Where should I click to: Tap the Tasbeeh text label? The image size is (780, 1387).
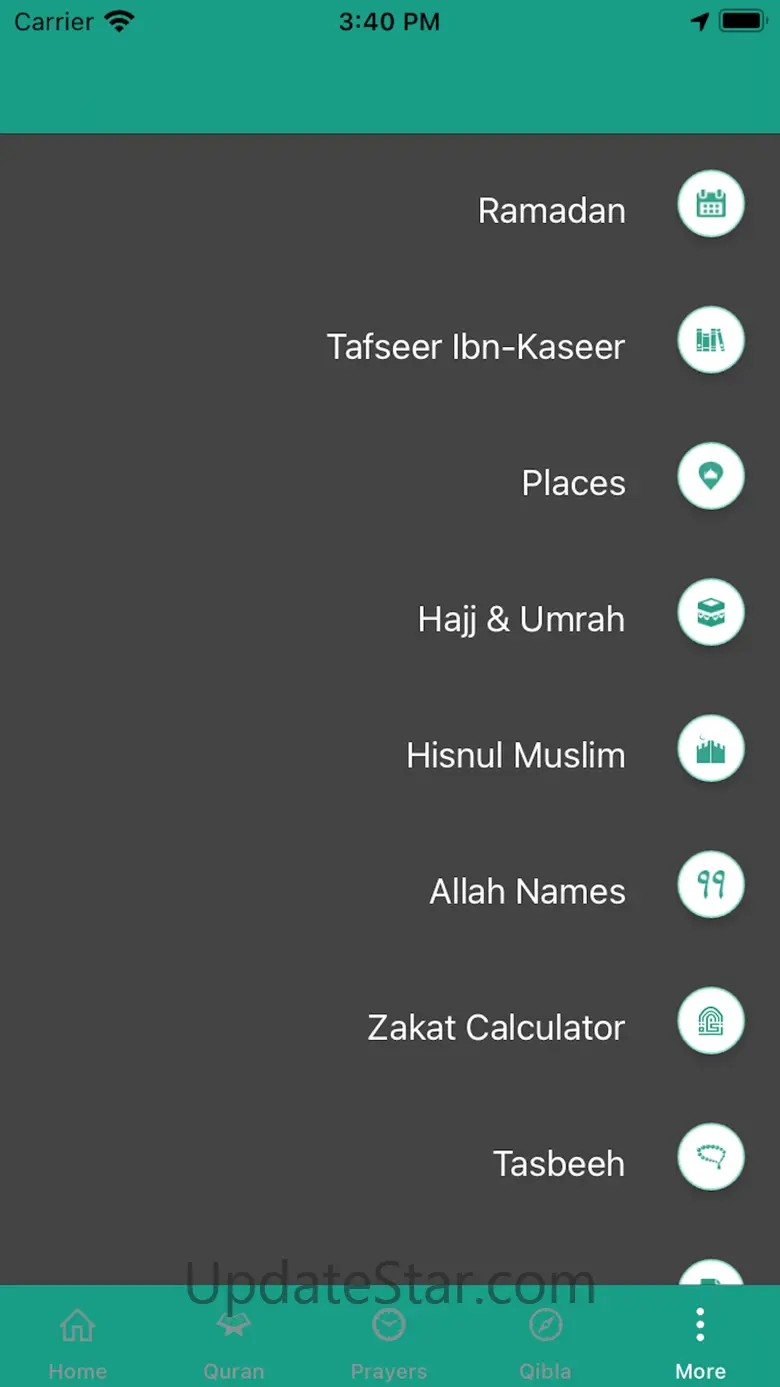[x=558, y=1164]
